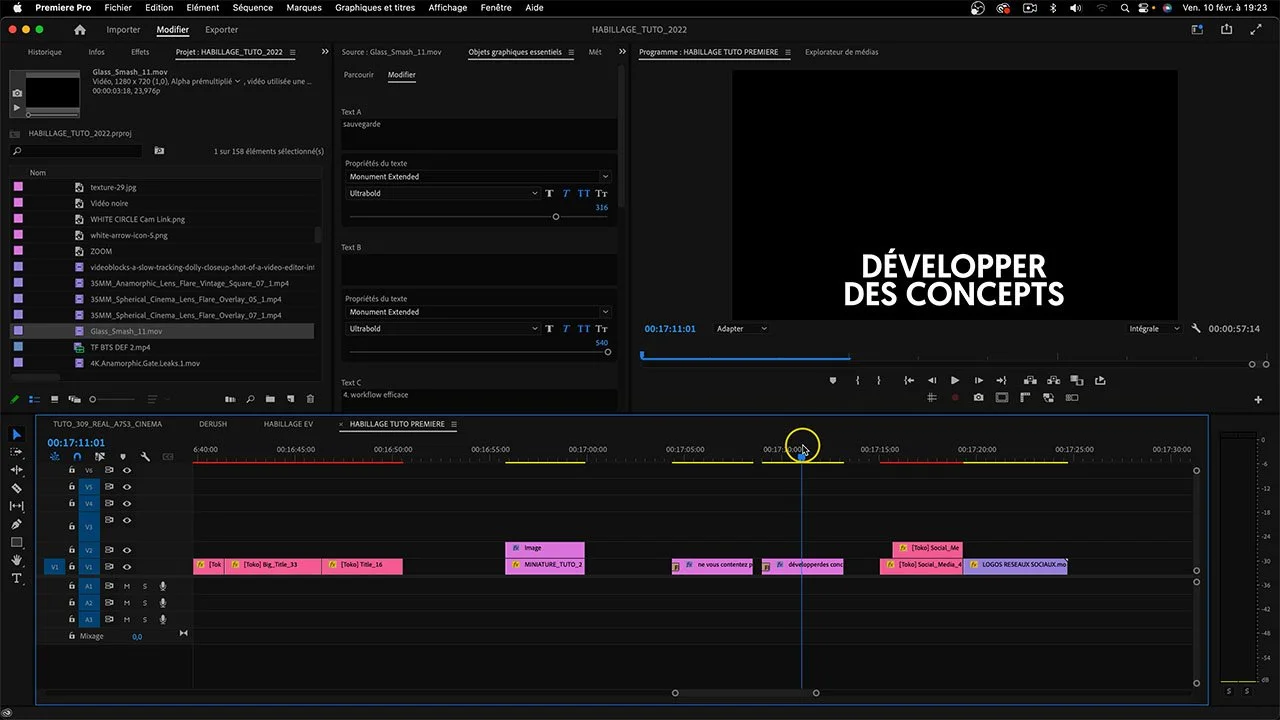The height and width of the screenshot is (720, 1280).
Task: Enable faux italic for Text A
Action: tap(566, 193)
